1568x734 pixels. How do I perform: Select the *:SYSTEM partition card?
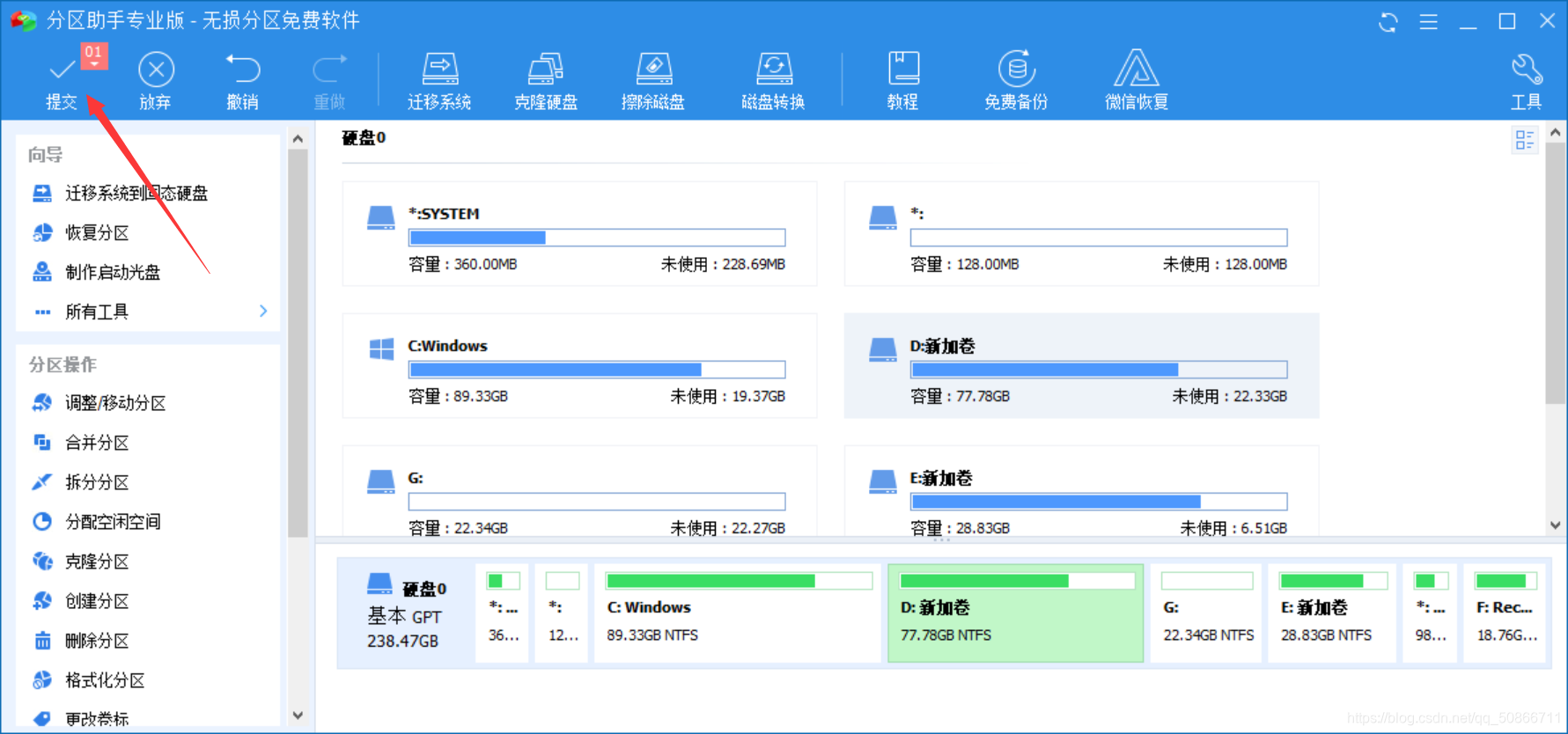coord(579,234)
